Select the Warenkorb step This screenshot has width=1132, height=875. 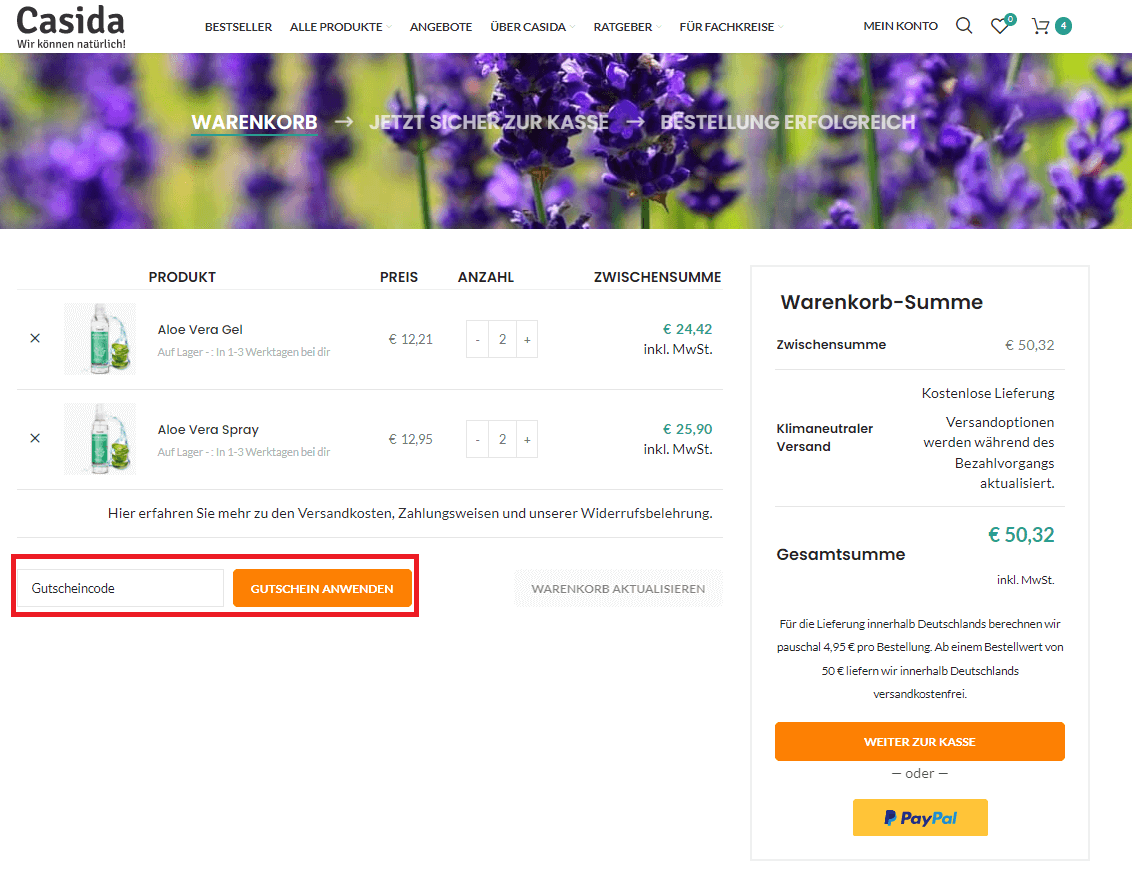(x=254, y=122)
